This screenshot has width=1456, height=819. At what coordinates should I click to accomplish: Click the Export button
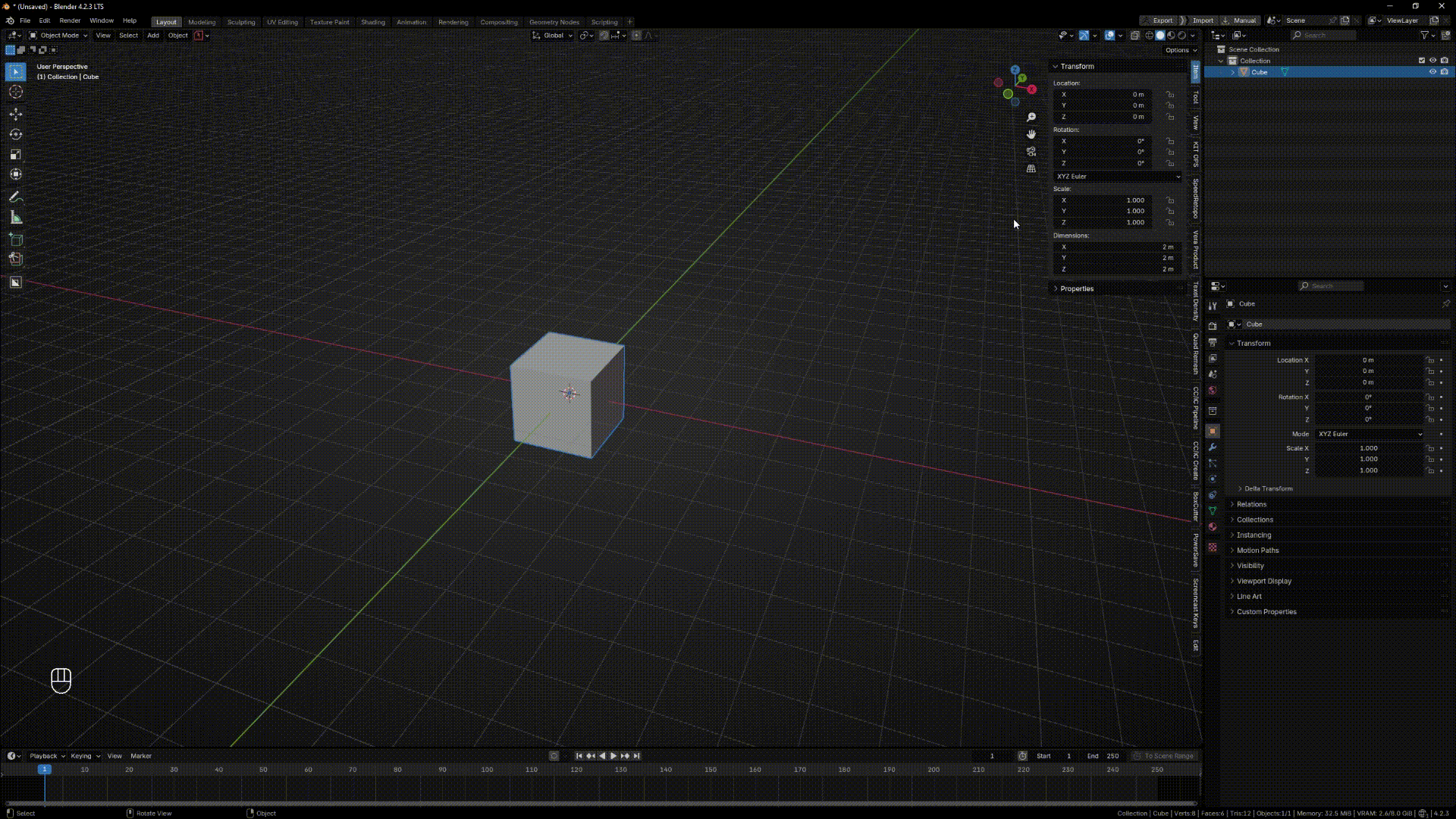1162,20
